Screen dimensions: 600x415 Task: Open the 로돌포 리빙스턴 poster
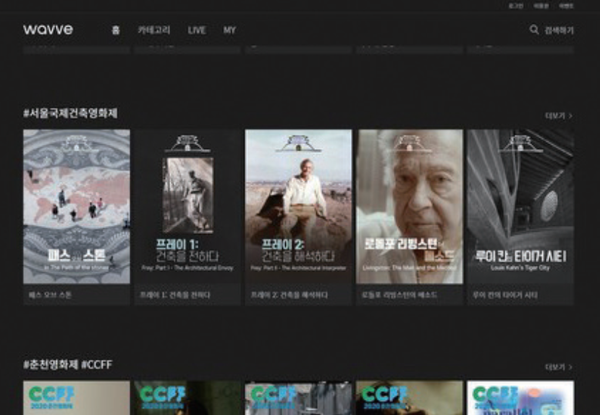pyautogui.click(x=409, y=206)
